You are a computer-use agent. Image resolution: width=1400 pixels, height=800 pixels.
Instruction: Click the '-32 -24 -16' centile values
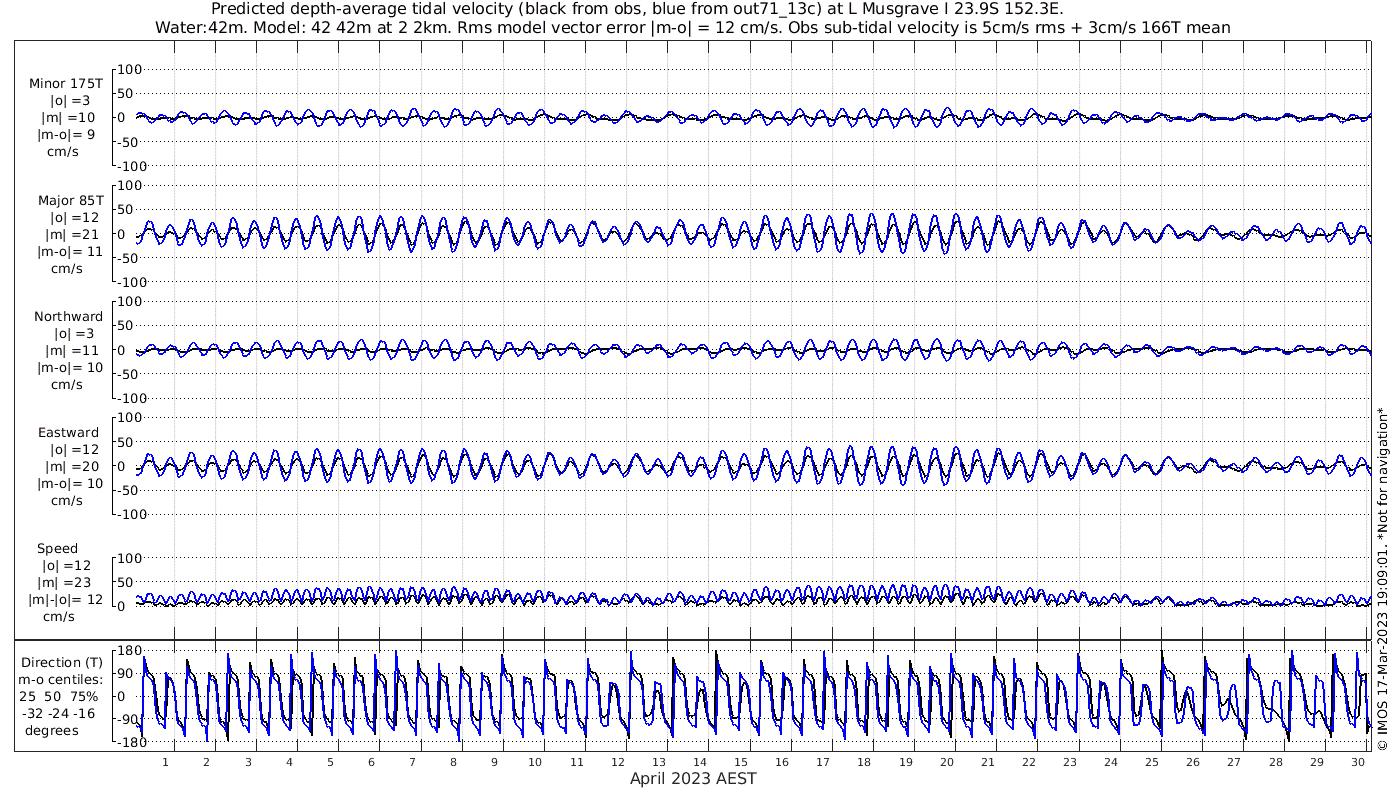point(58,714)
